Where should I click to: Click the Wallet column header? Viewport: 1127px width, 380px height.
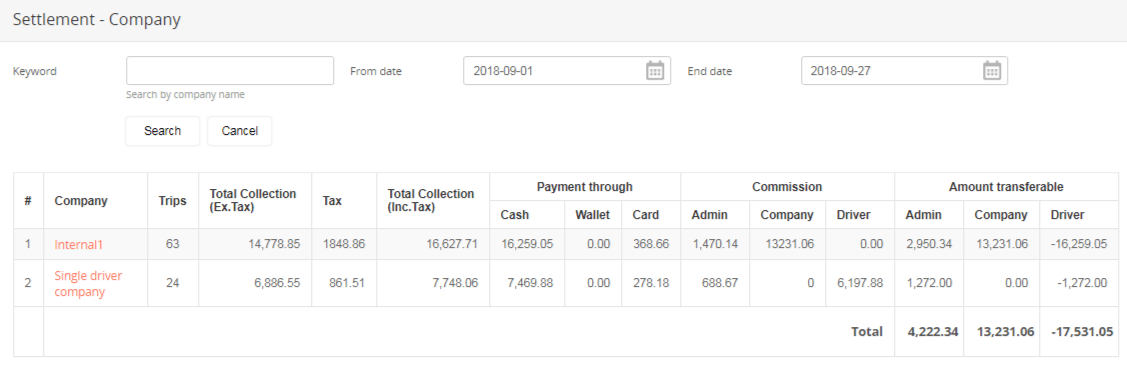pos(593,214)
